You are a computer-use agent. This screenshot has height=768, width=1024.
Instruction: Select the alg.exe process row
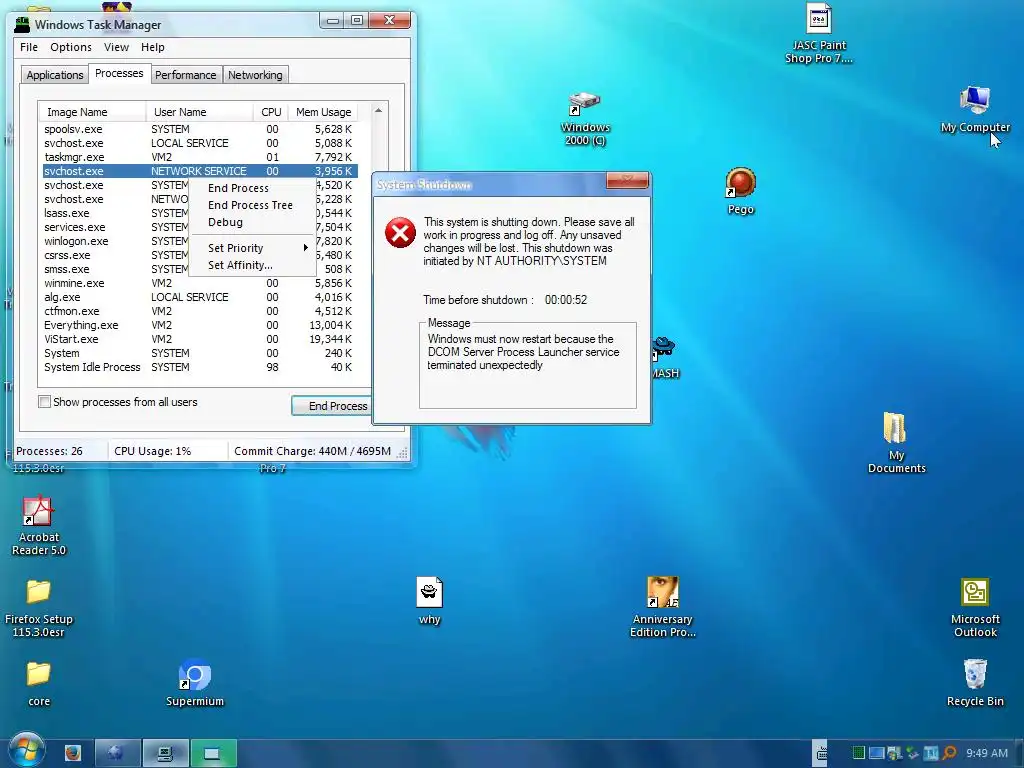200,297
